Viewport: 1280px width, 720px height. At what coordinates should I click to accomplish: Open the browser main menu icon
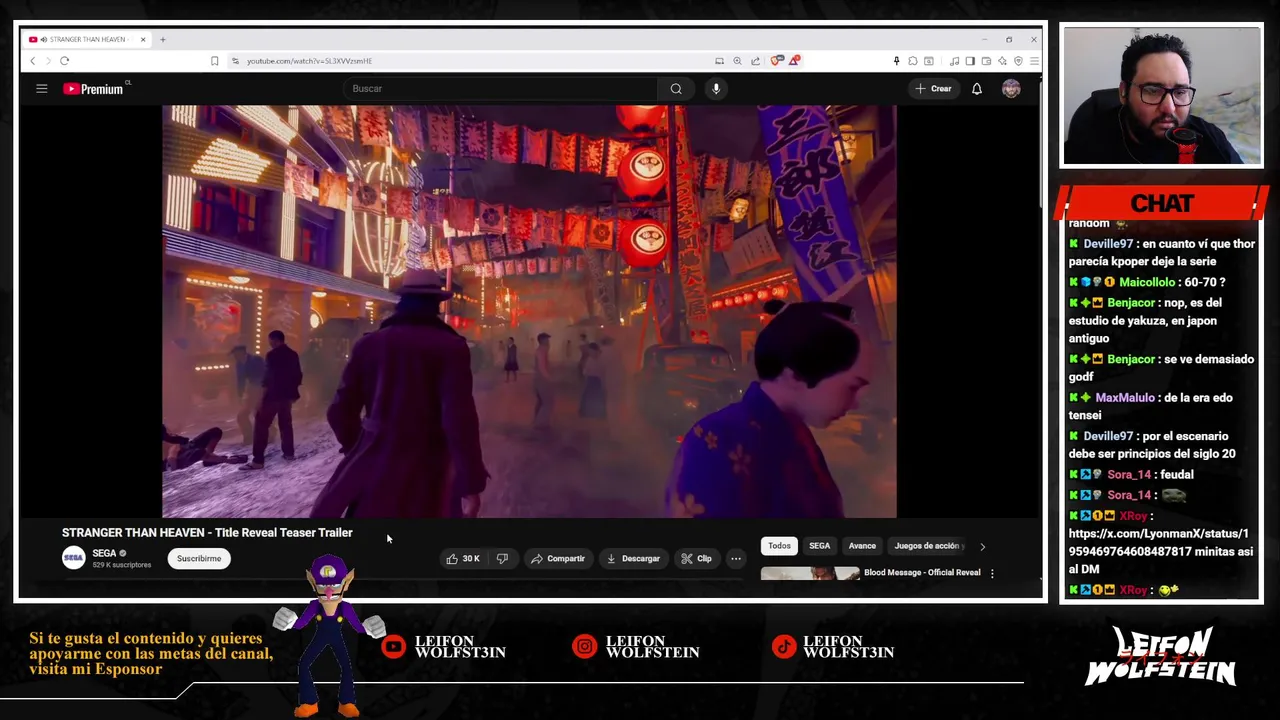[x=1034, y=61]
